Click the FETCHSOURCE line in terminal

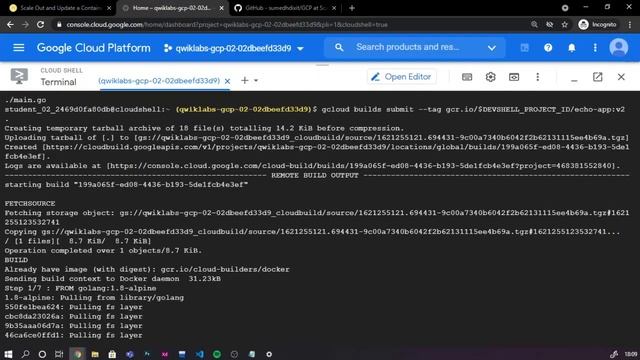(30, 203)
